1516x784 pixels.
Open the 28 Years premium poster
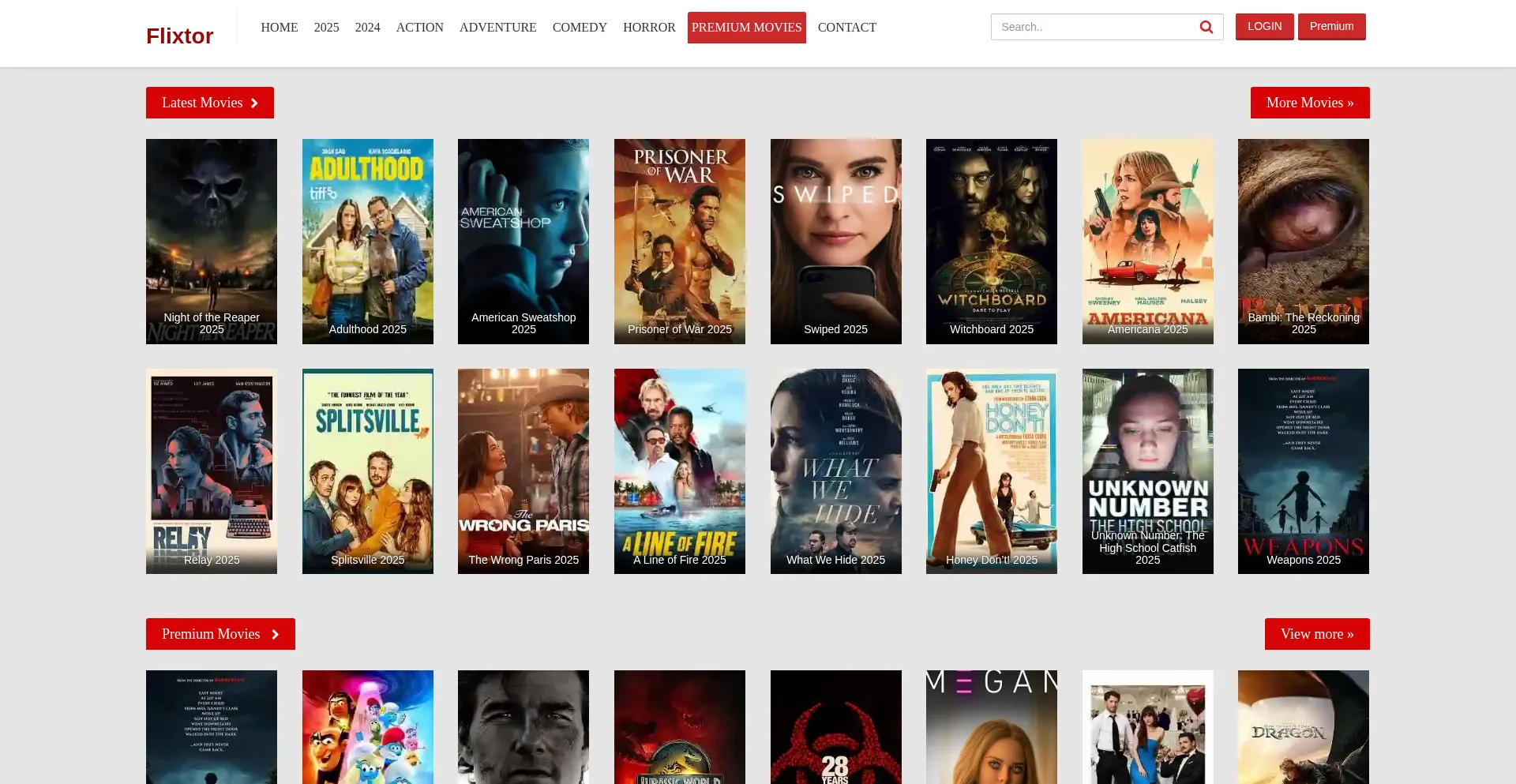[836, 727]
